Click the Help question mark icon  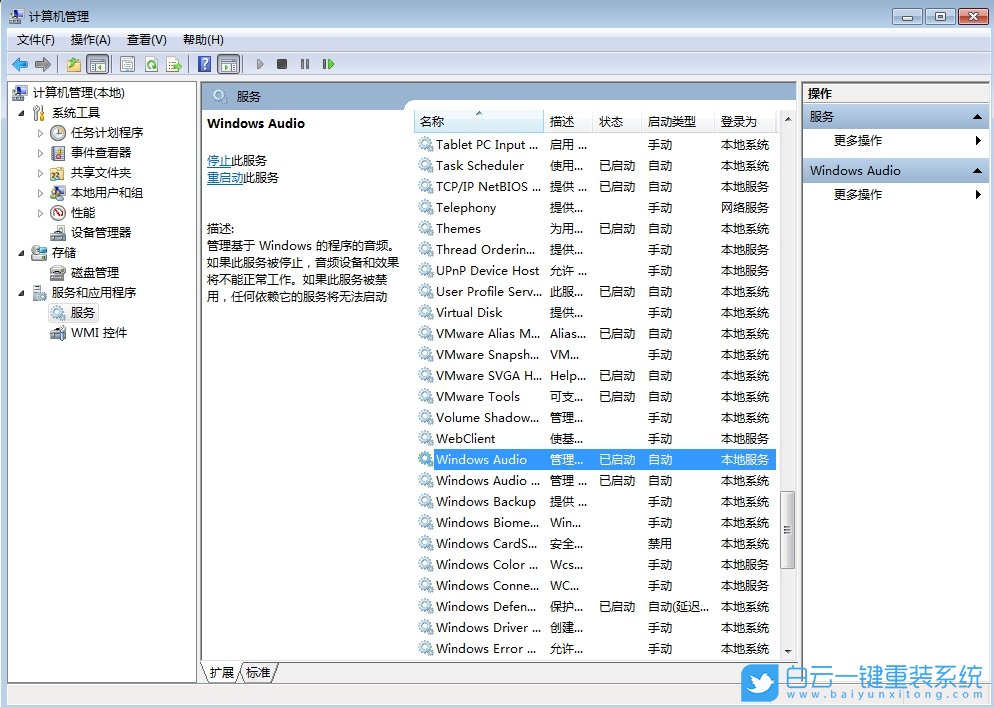202,64
